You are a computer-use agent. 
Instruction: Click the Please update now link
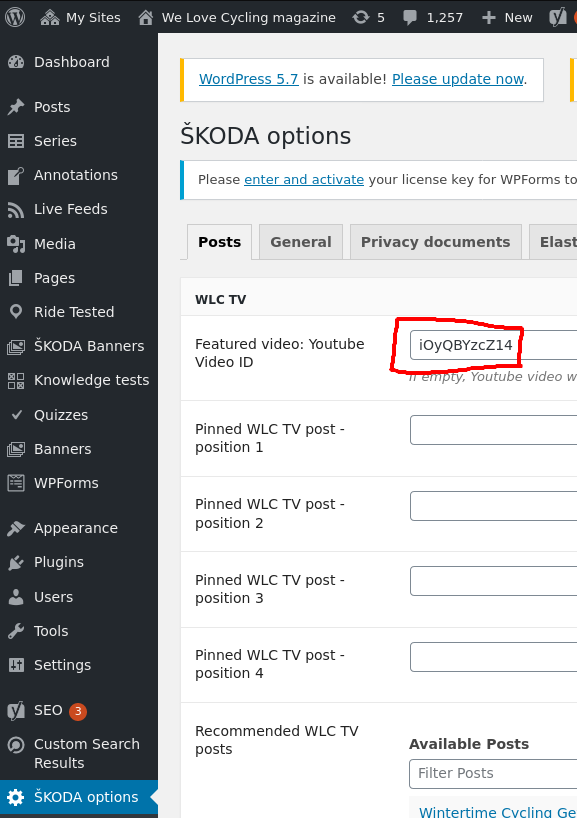[457, 79]
